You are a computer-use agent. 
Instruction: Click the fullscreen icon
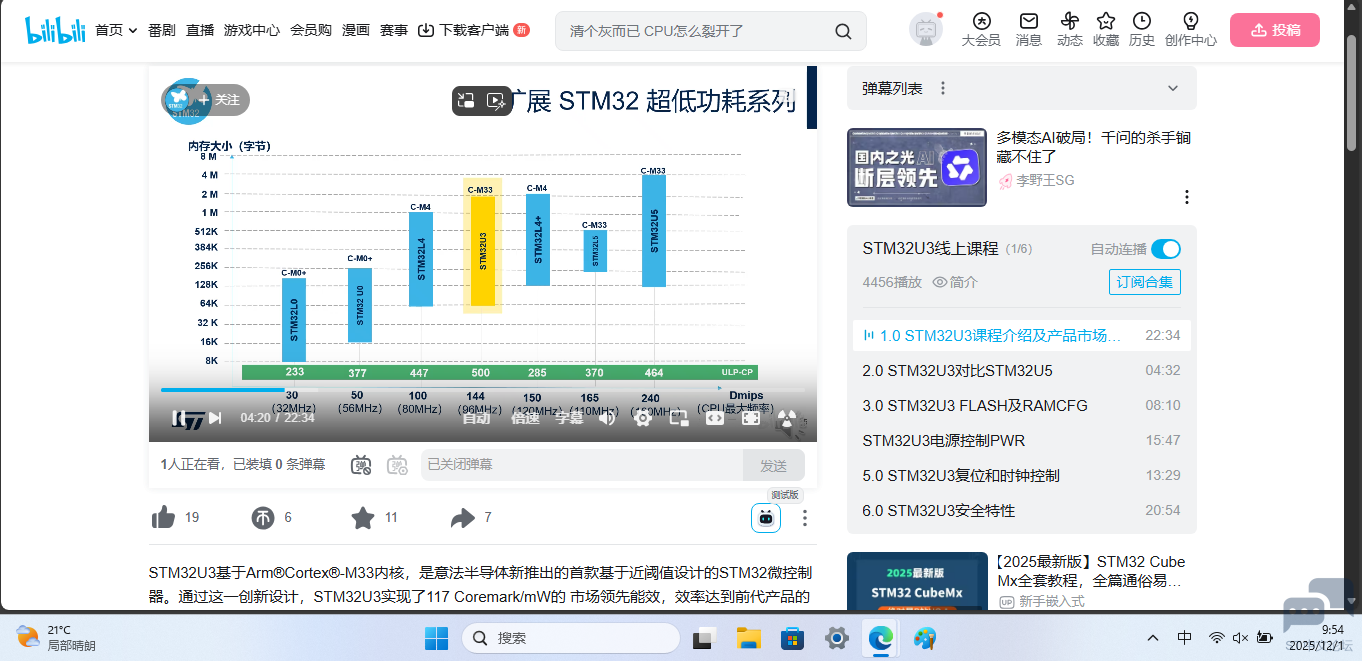tap(750, 418)
